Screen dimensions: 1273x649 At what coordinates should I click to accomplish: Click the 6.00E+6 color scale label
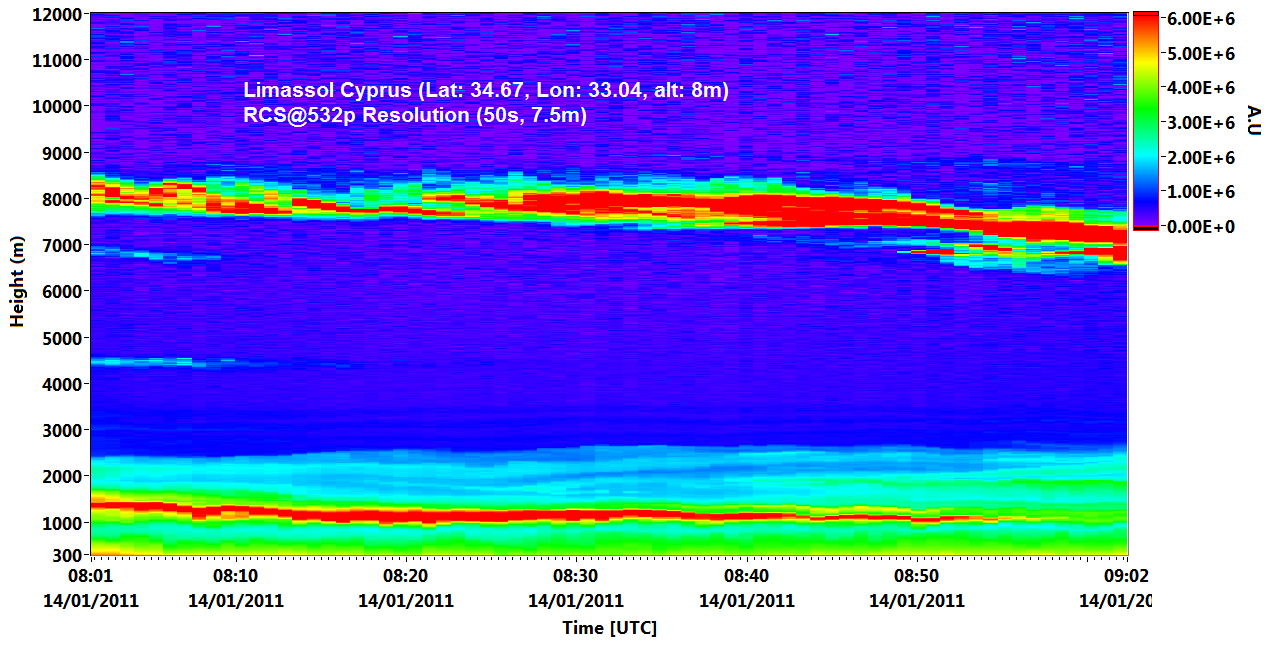pos(1202,18)
